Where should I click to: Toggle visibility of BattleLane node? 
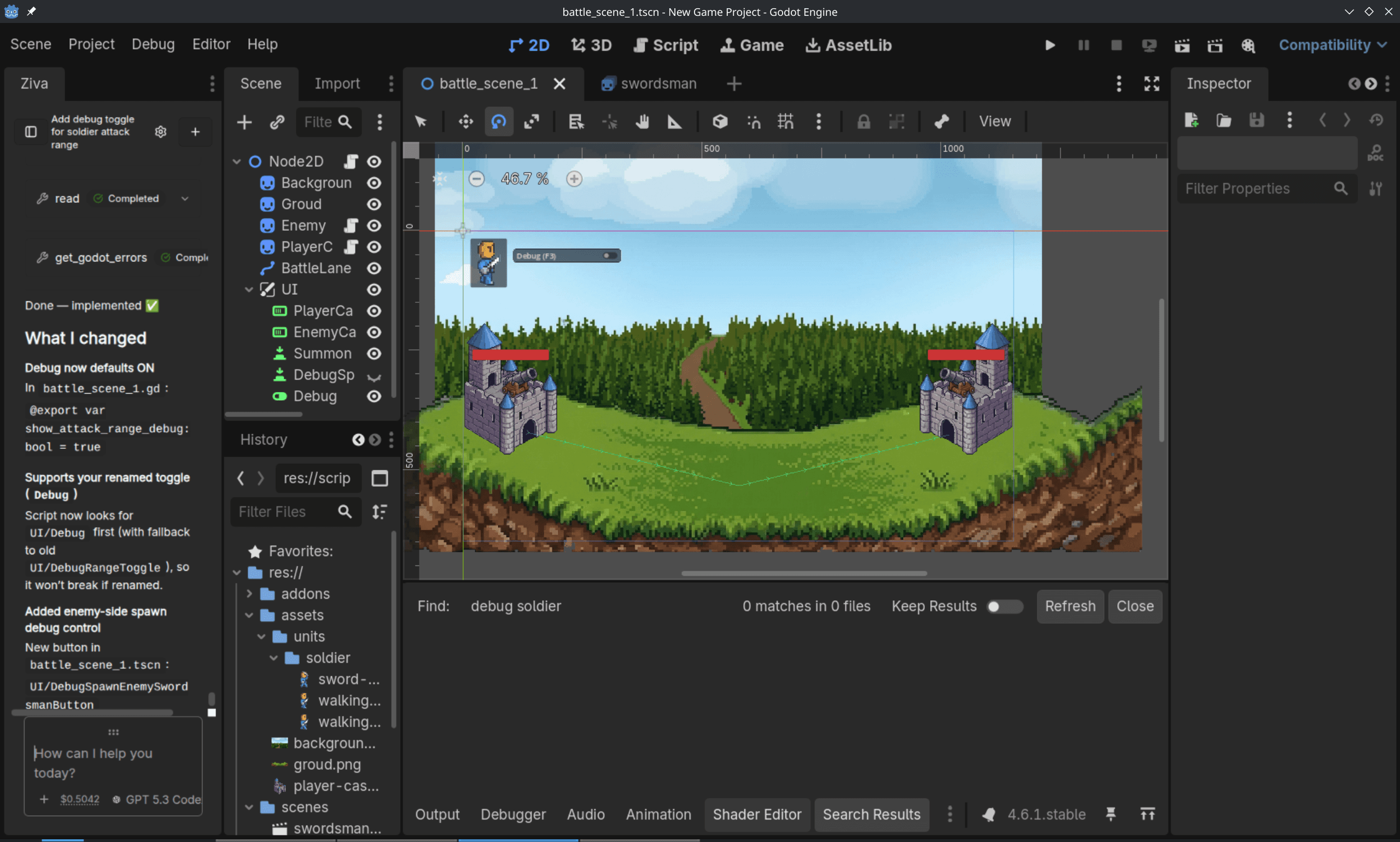click(x=374, y=268)
